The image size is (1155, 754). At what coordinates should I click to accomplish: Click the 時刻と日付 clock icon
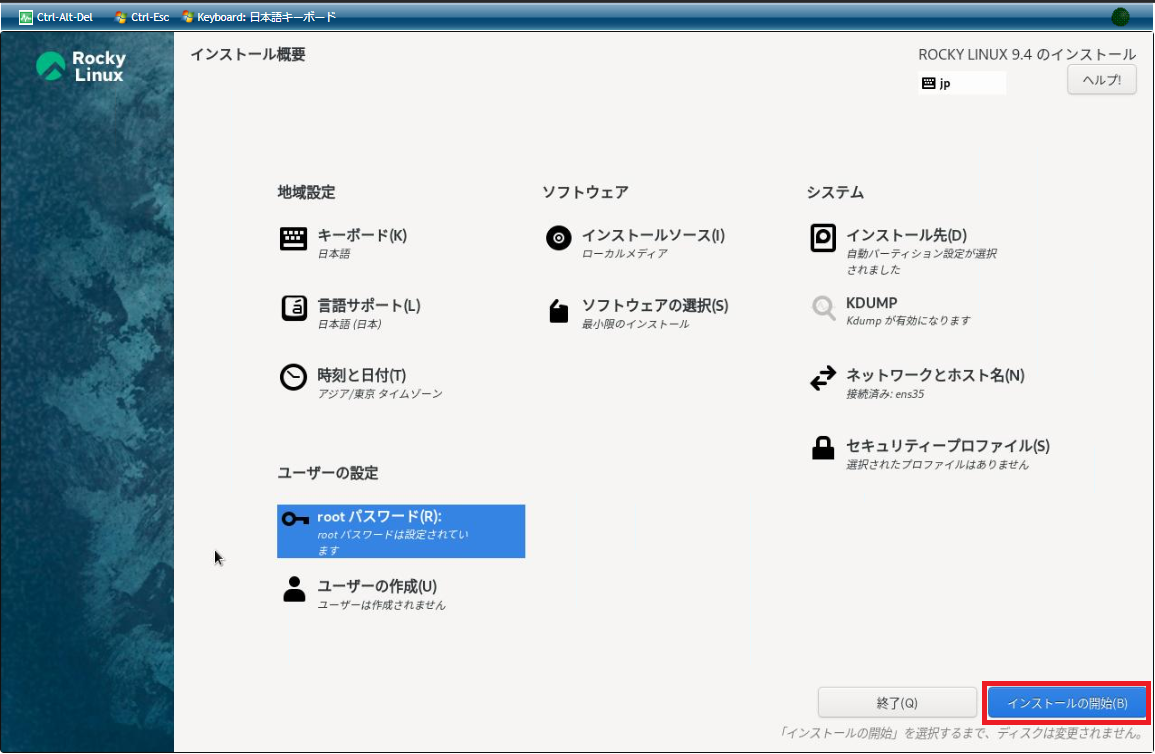point(293,378)
